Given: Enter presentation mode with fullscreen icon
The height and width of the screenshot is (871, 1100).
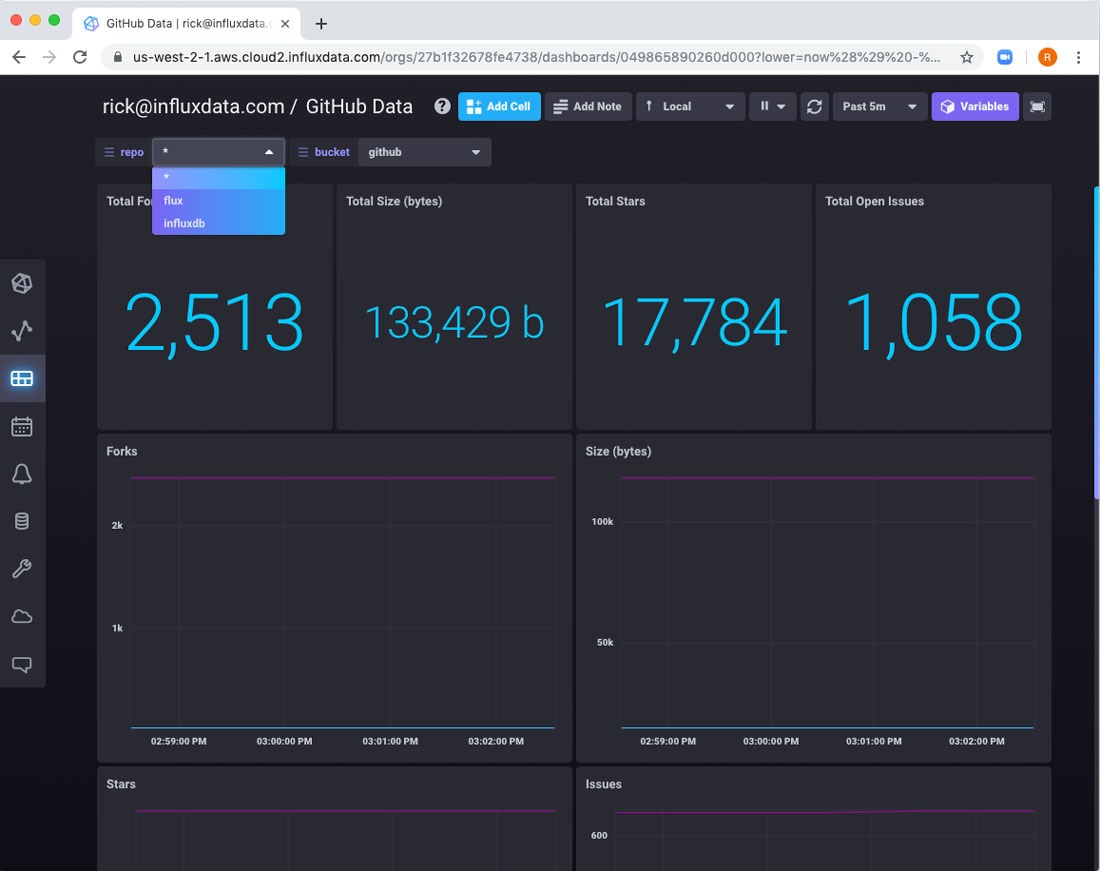Looking at the screenshot, I should click(1037, 106).
